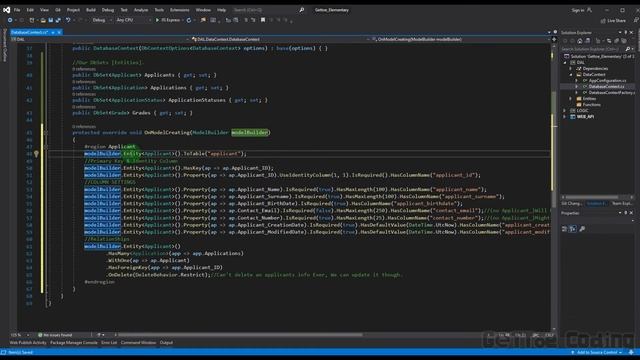Screen dimensions: 640x360
Task: Close the Solution Explorer panel
Action: [631, 32]
